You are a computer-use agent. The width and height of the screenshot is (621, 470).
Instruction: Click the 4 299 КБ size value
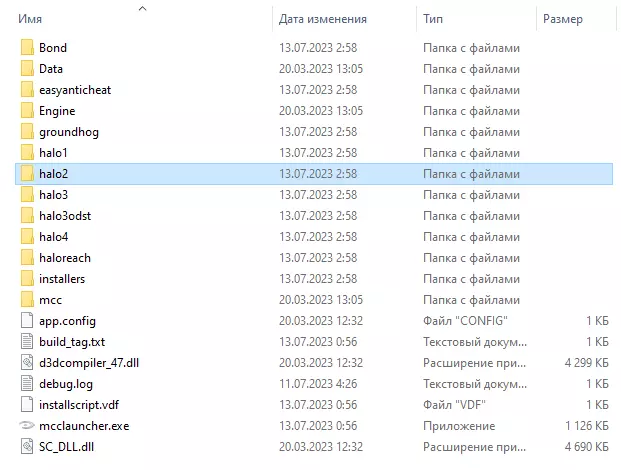coord(587,363)
